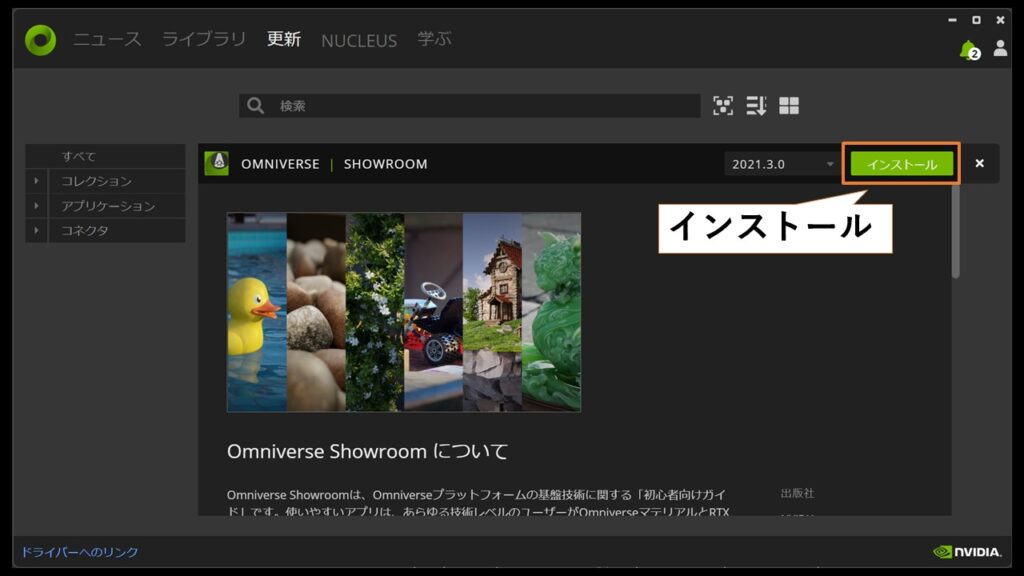Open the ニュース tab
The width and height of the screenshot is (1024, 576).
tap(107, 39)
